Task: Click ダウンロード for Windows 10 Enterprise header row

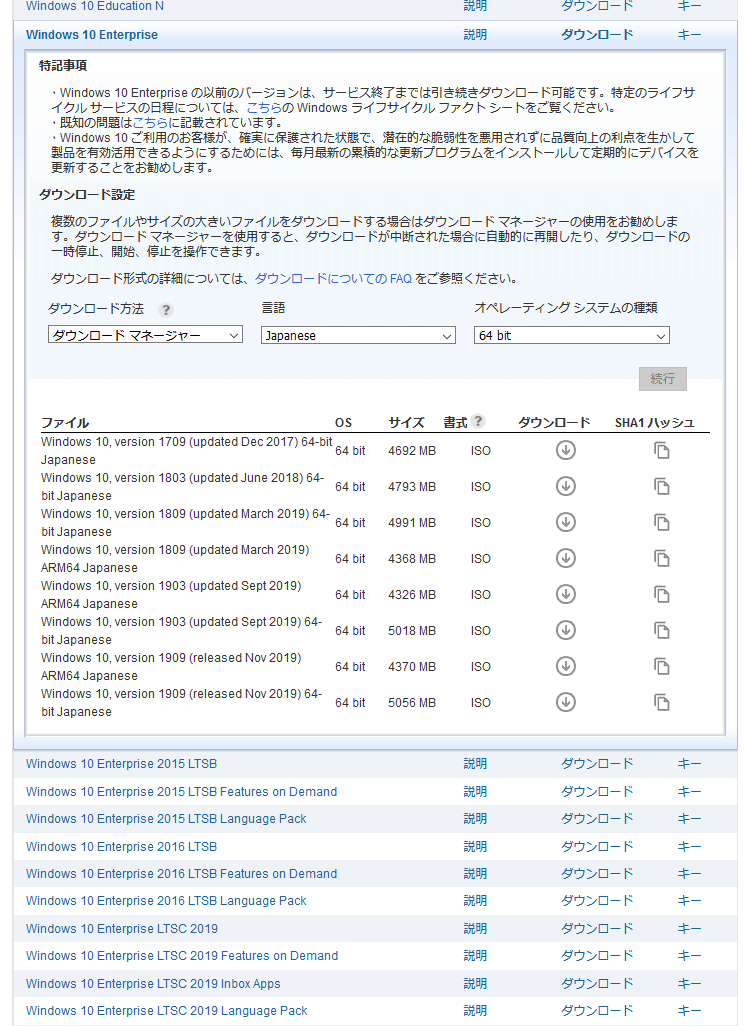Action: click(597, 35)
